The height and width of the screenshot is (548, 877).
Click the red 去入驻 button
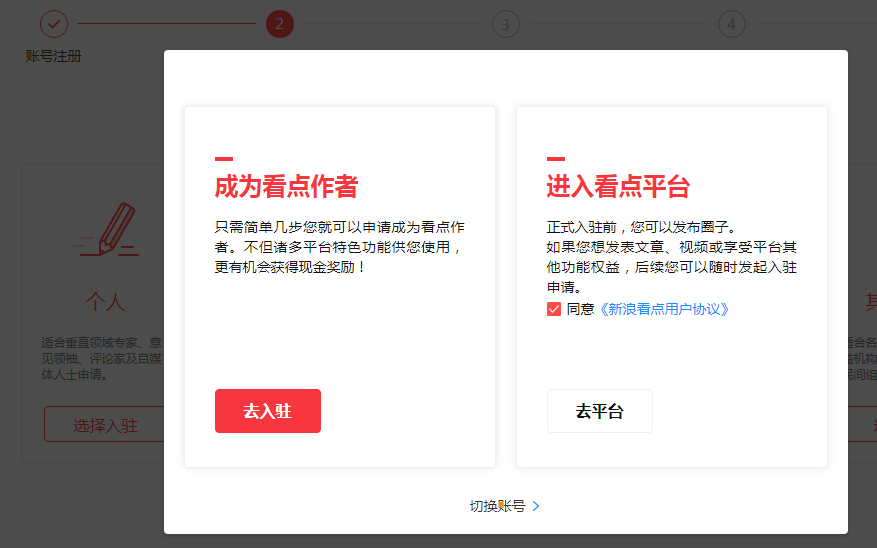coord(267,411)
